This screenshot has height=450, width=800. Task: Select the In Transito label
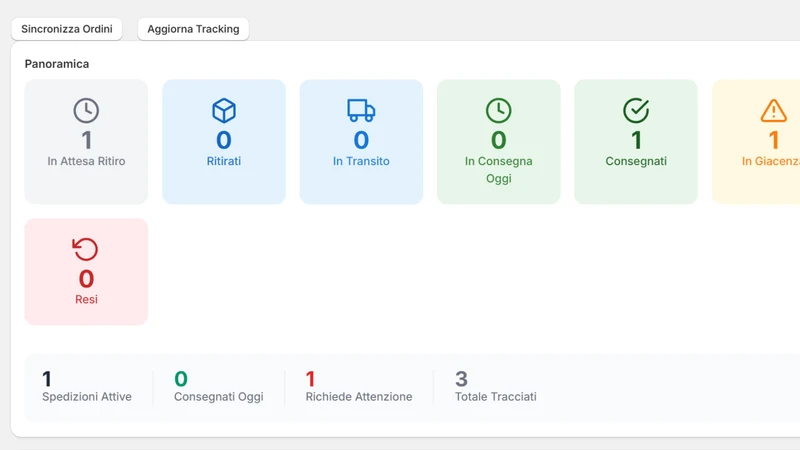coord(361,161)
